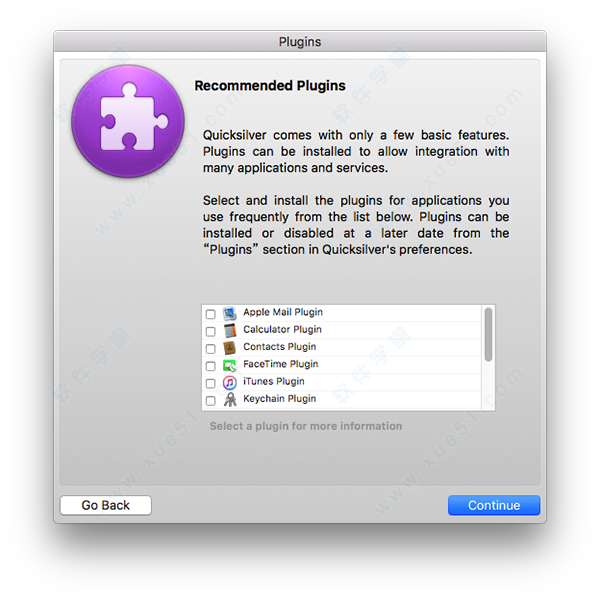This screenshot has width=600, height=600.
Task: Select the iTunes Plugin row label
Action: click(x=274, y=382)
